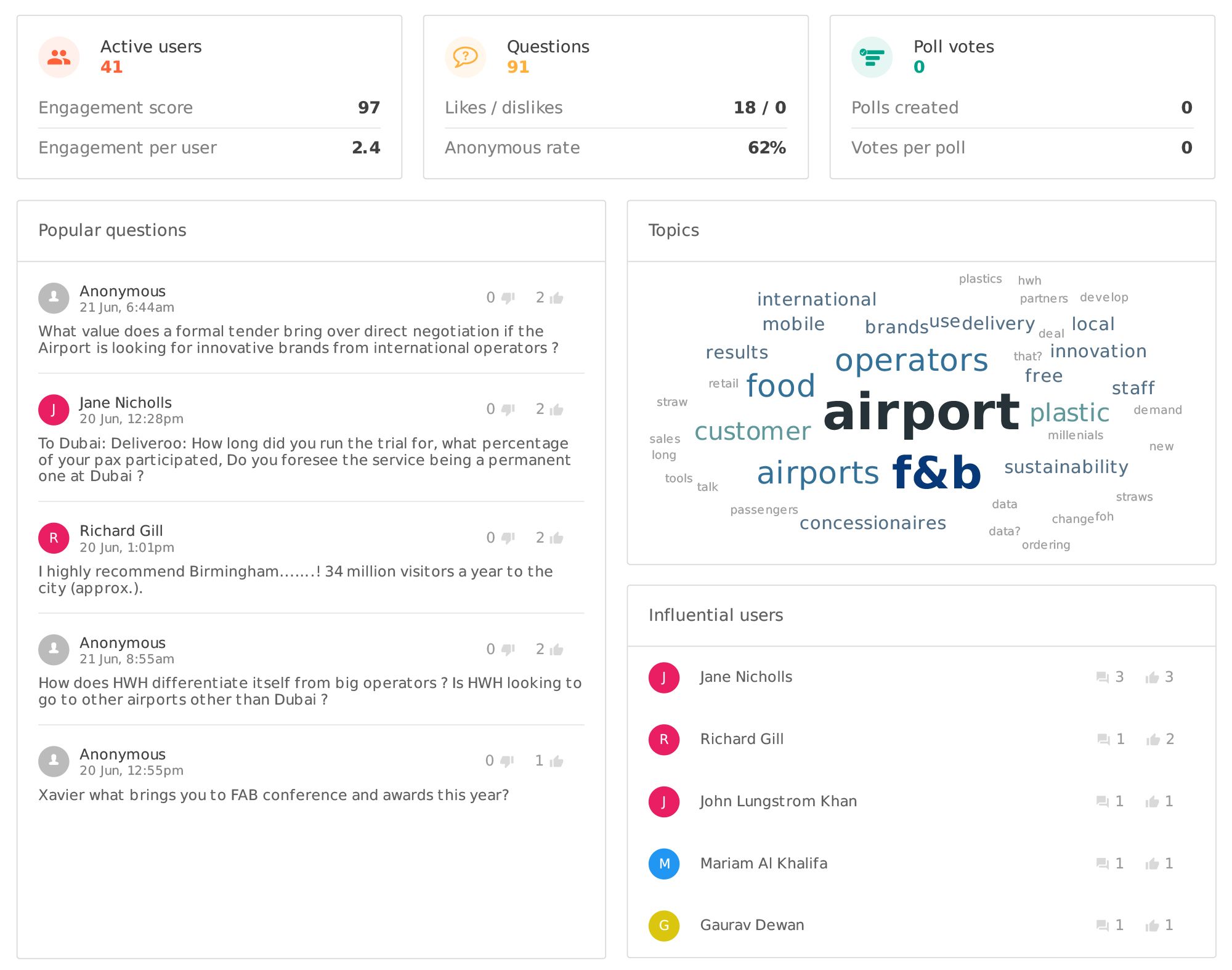
Task: Click the Poll votes chart icon
Action: [x=872, y=57]
